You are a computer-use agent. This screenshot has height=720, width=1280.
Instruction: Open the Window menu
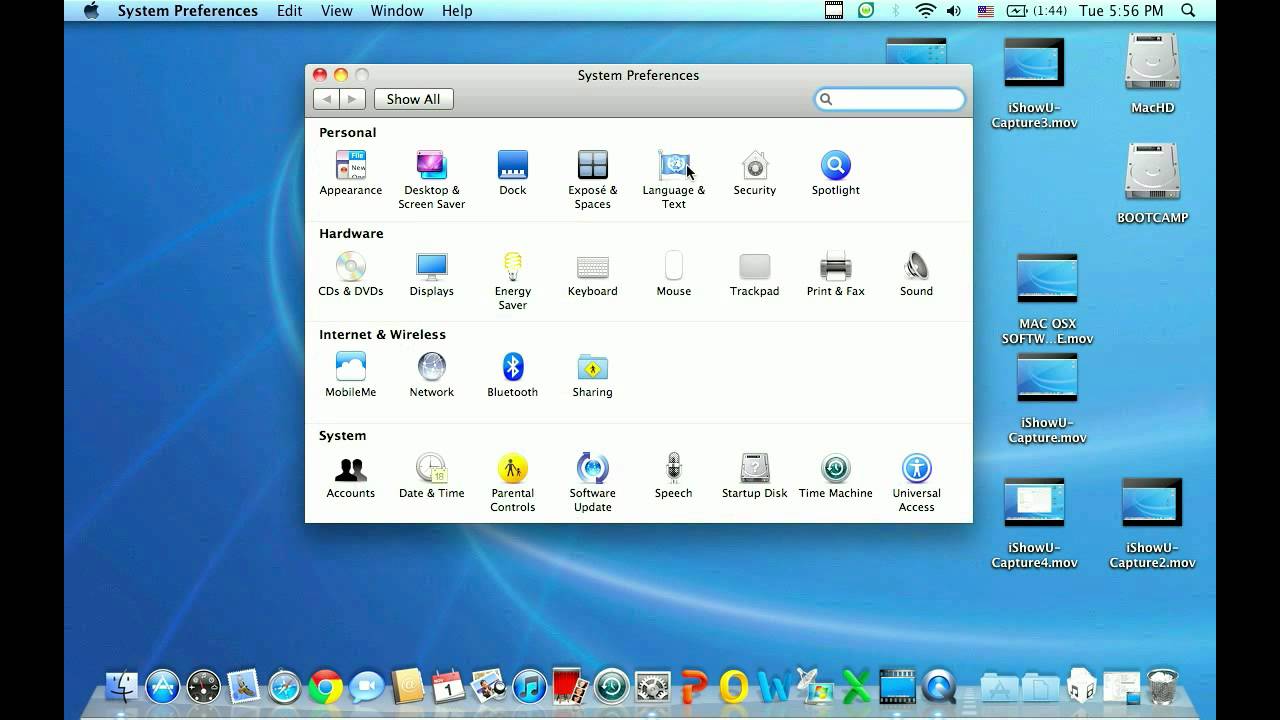point(396,11)
